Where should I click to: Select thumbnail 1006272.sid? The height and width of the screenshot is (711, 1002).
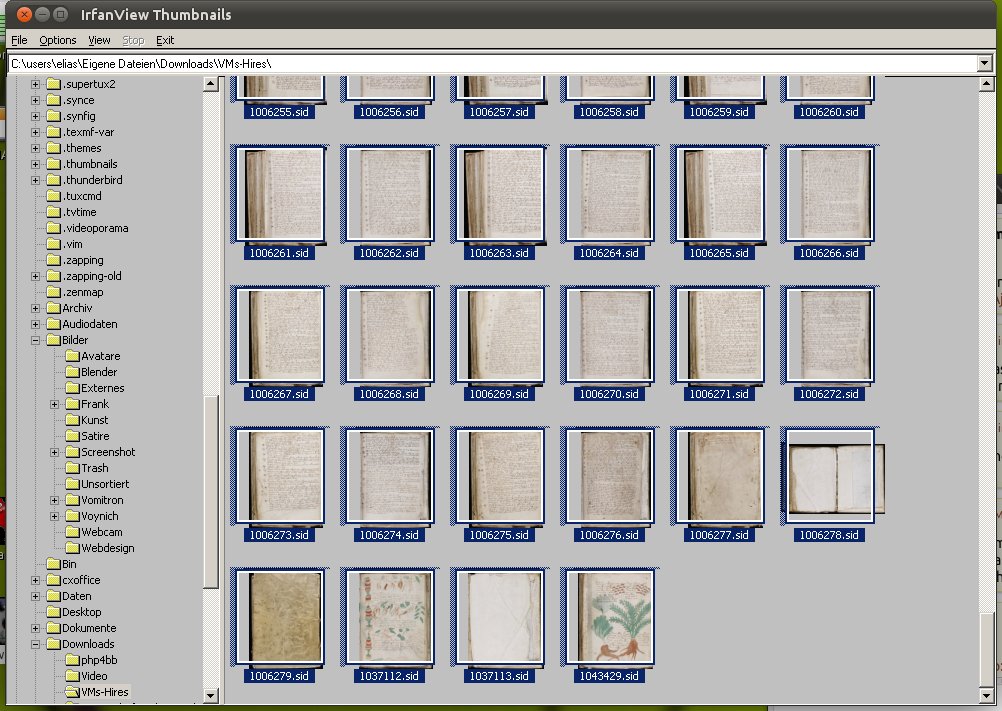(829, 335)
